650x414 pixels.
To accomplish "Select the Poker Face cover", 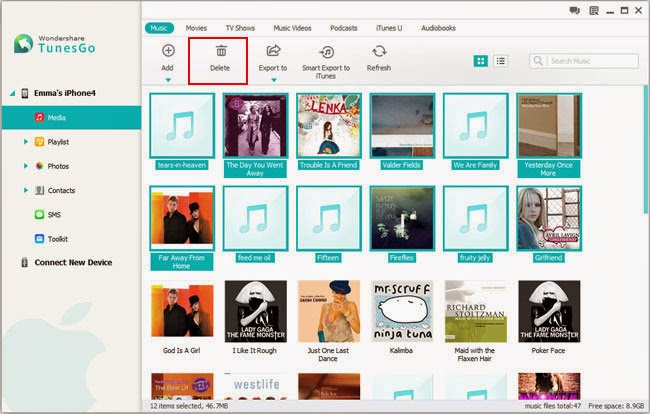I will point(549,311).
